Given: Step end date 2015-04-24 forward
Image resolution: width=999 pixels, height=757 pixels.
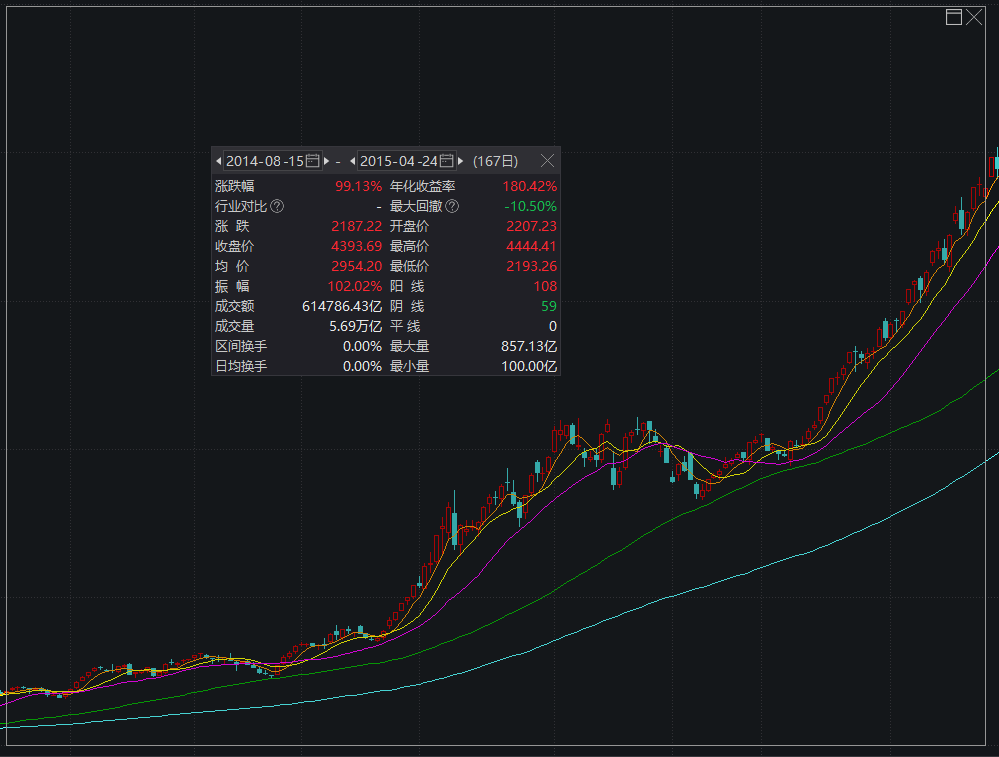Looking at the screenshot, I should click(x=461, y=161).
